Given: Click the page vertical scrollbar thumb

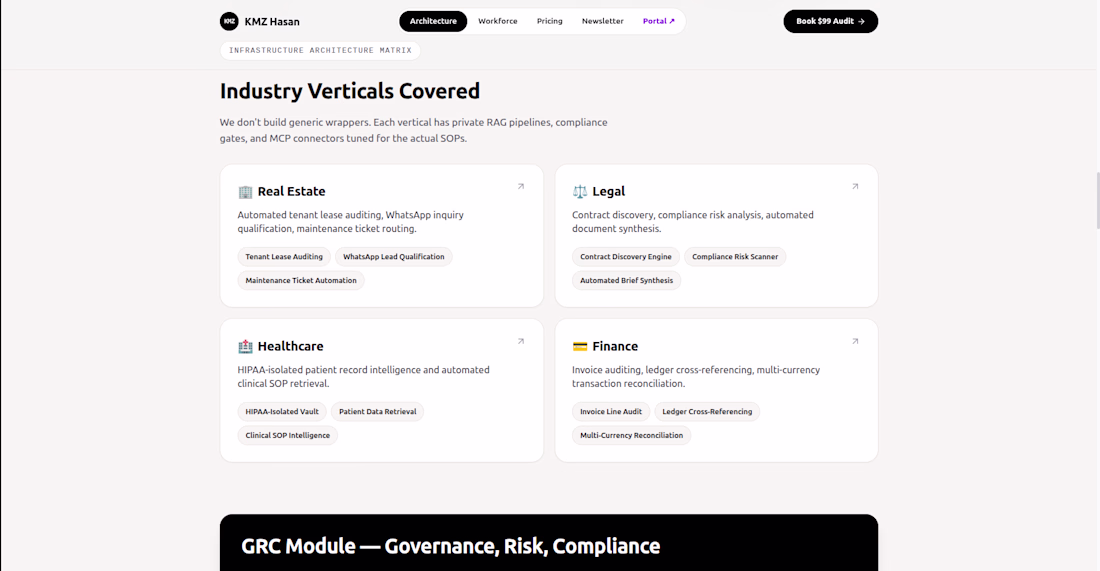Looking at the screenshot, I should click(x=1098, y=200).
